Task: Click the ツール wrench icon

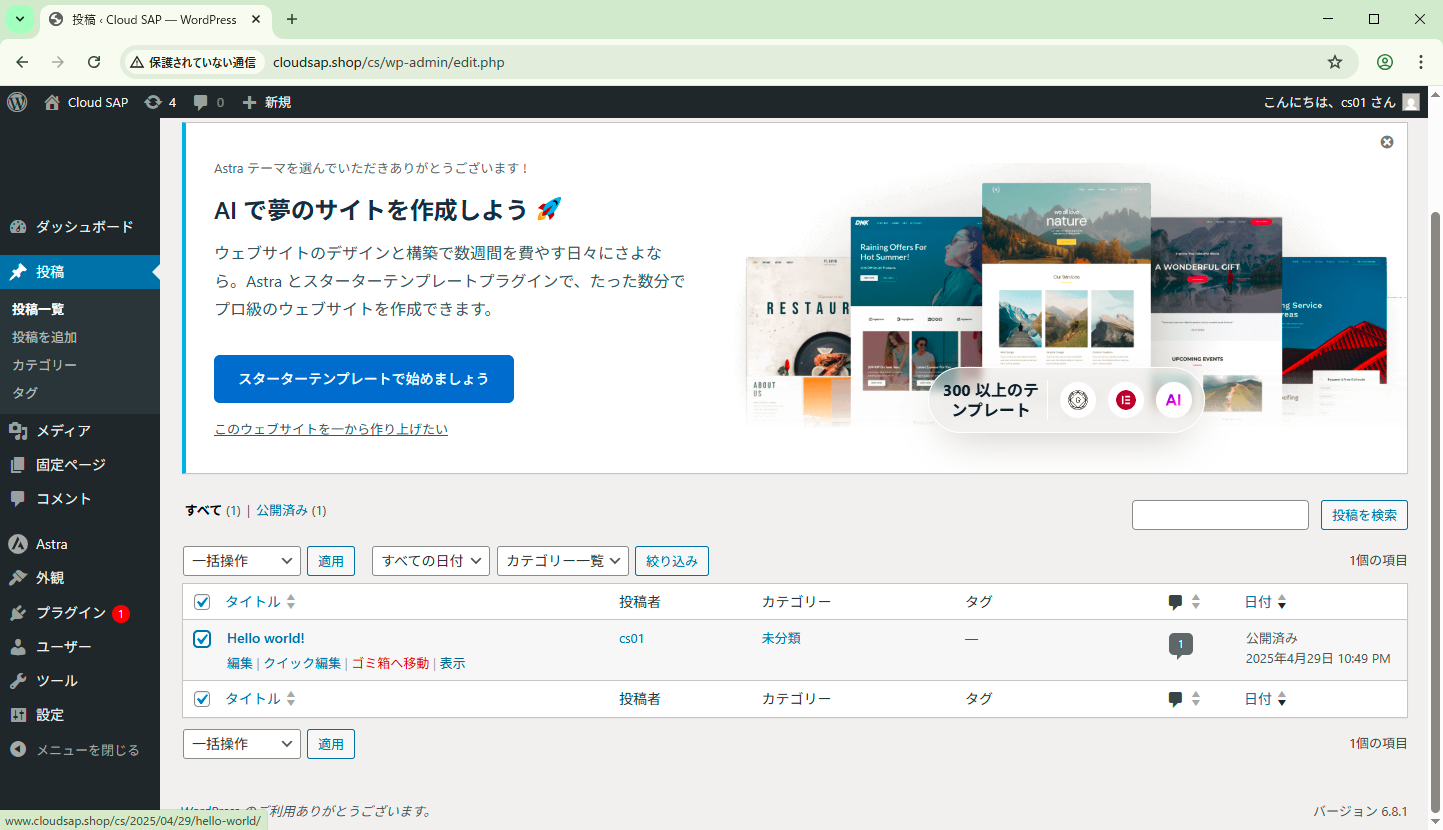Action: coord(17,681)
